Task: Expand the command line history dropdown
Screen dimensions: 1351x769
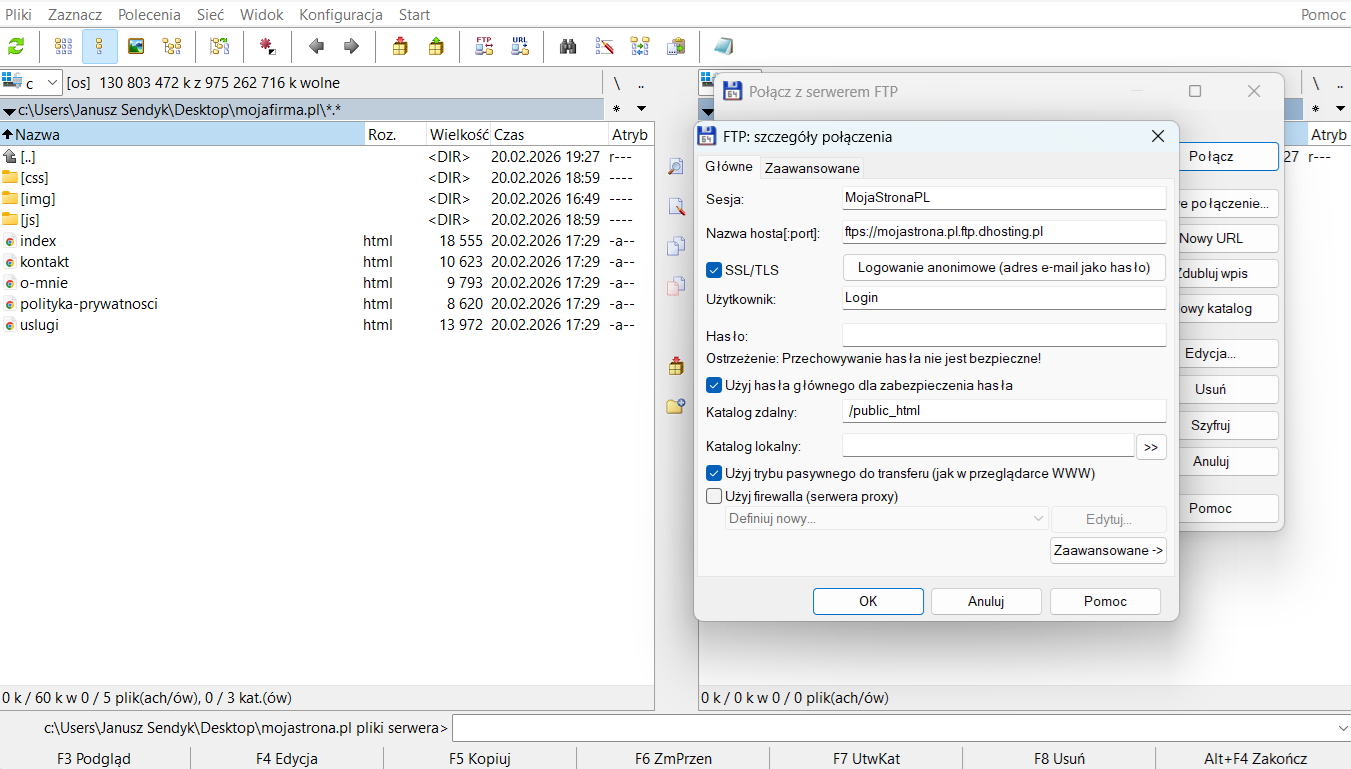Action: click(1341, 728)
